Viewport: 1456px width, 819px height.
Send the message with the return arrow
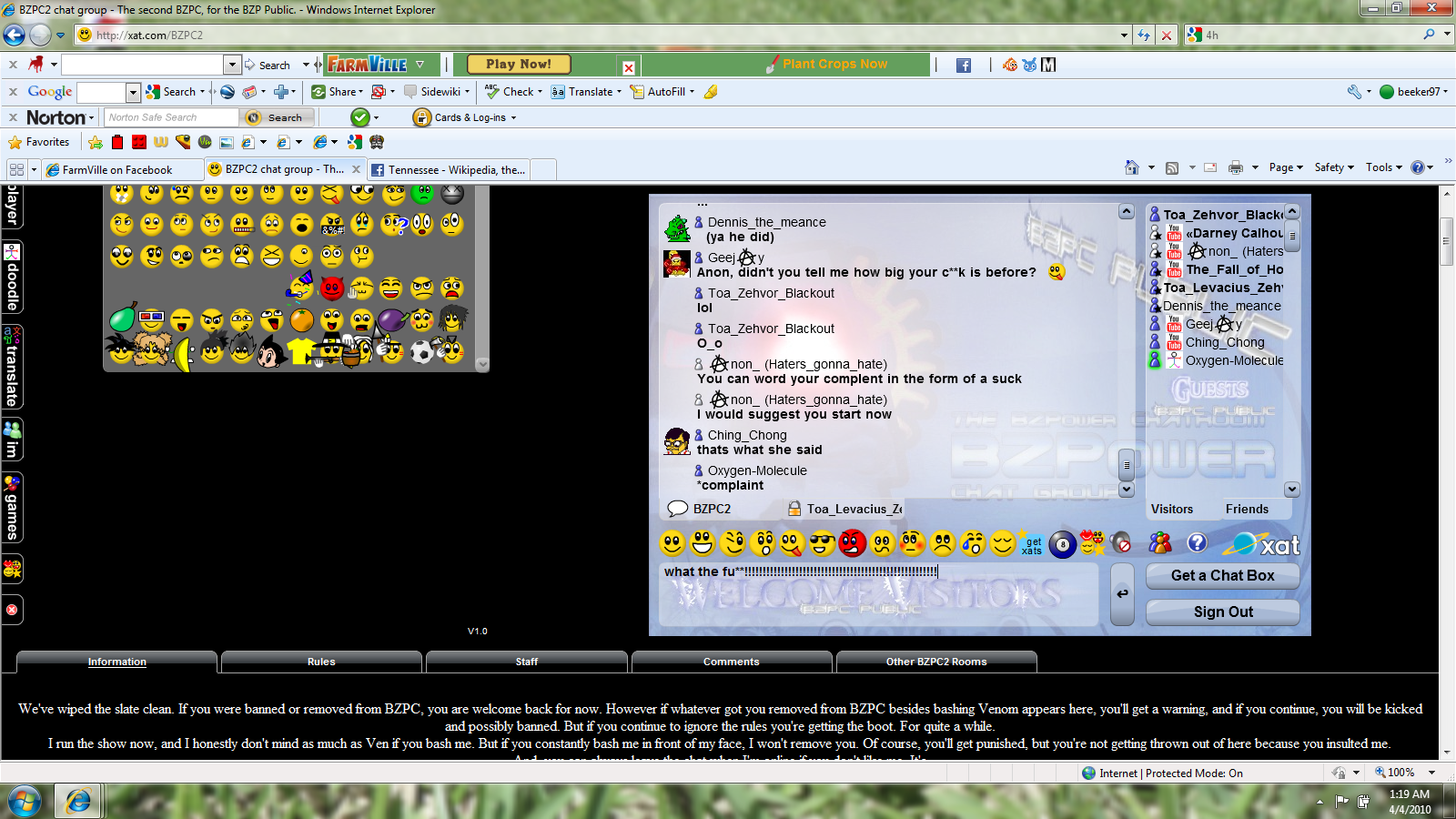[x=1123, y=594]
